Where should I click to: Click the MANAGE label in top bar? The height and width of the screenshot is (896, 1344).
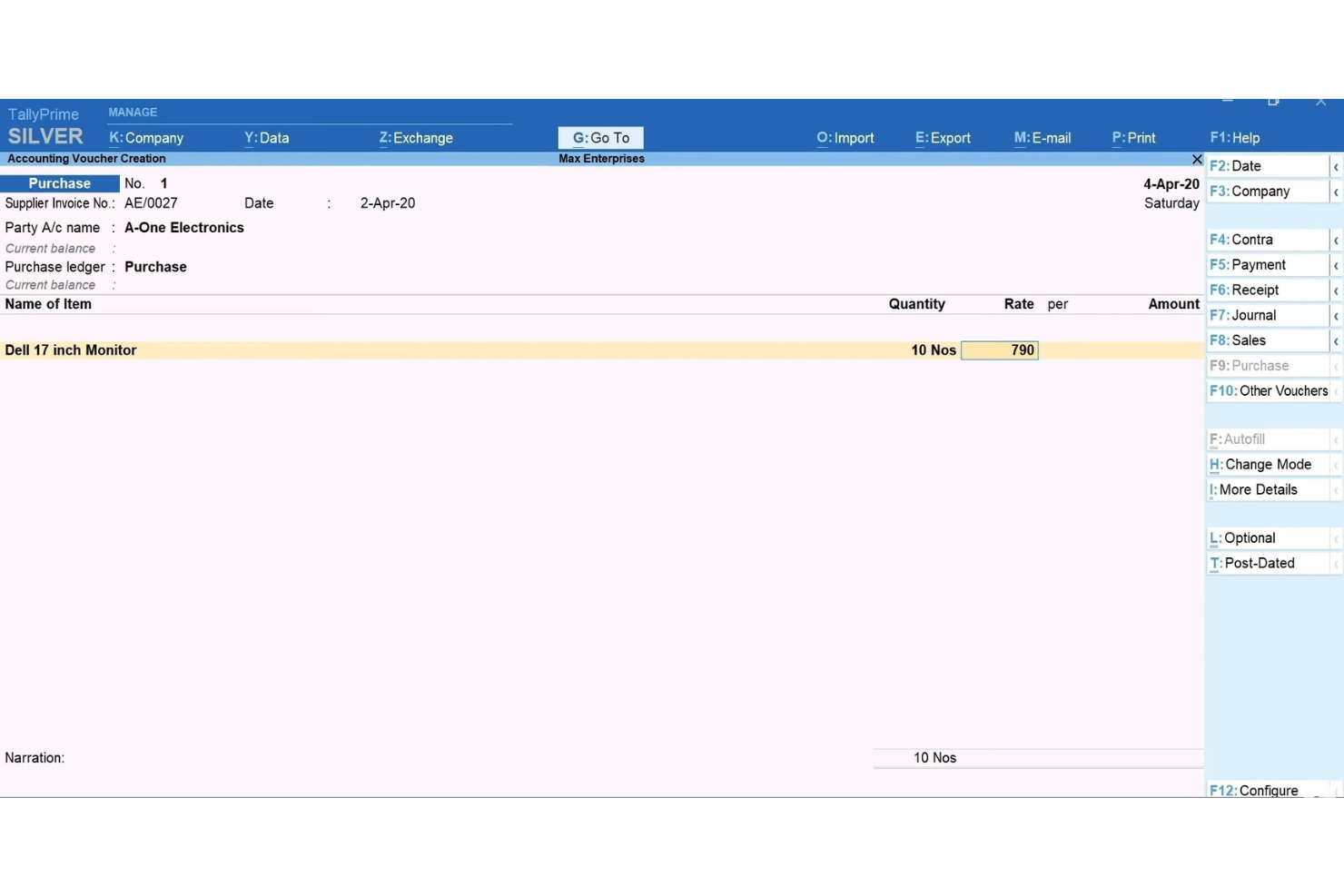[133, 113]
